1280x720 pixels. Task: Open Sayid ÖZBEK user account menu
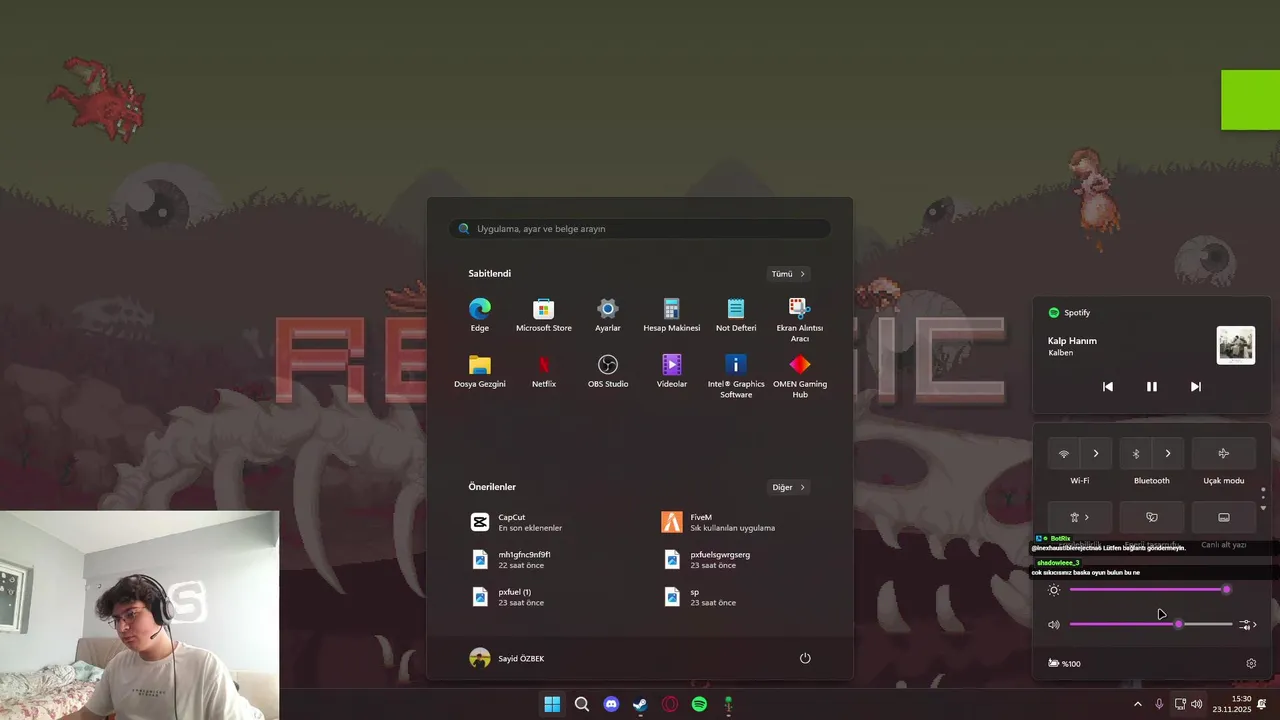[x=507, y=658]
